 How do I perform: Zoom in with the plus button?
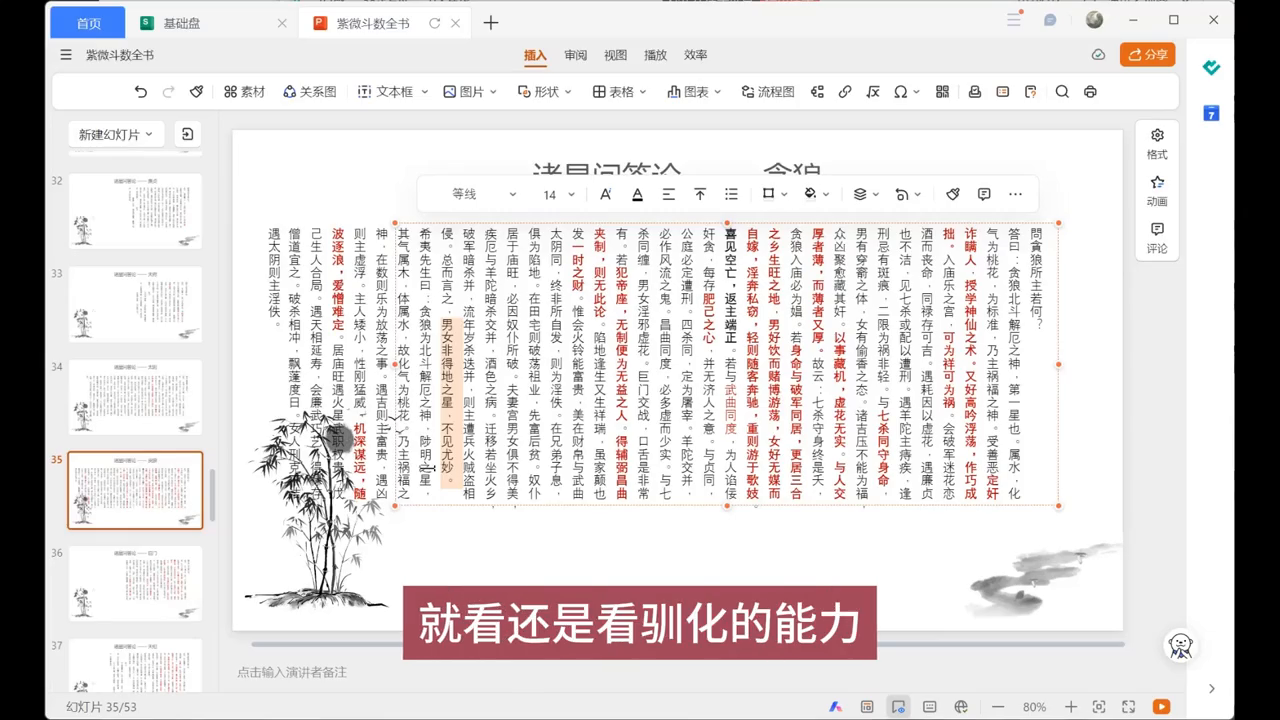coord(1070,707)
